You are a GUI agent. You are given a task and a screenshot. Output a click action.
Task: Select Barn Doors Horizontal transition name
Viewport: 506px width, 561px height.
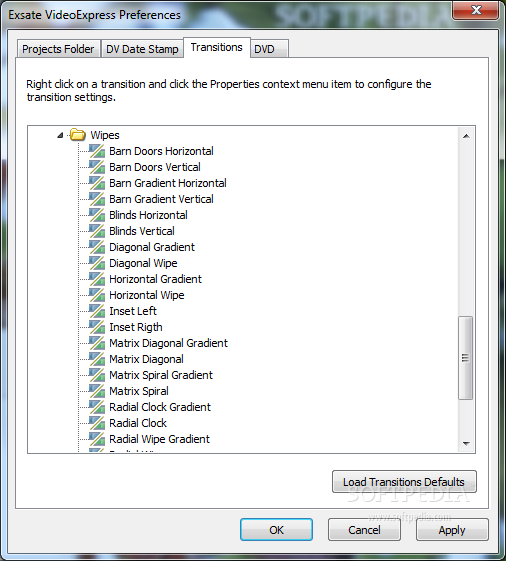pos(161,151)
